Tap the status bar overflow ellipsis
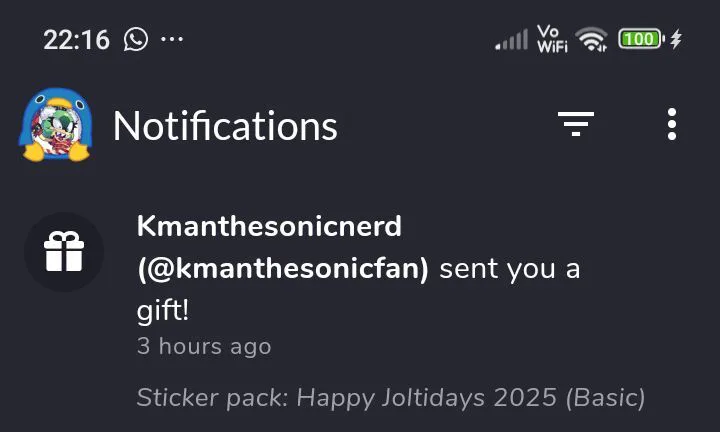720x432 pixels. pos(172,40)
